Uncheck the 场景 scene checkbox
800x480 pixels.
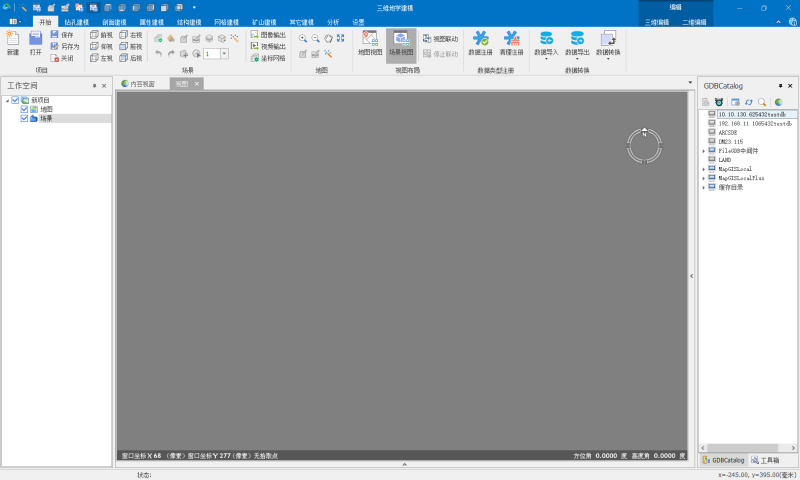[25, 118]
